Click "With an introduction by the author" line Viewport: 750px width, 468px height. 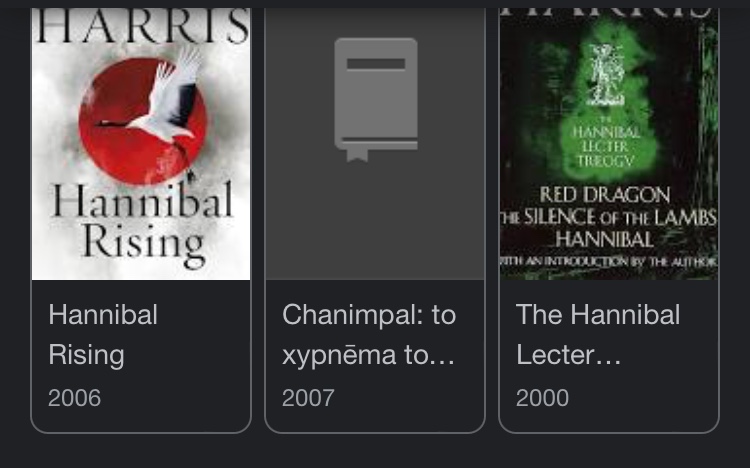pos(608,261)
